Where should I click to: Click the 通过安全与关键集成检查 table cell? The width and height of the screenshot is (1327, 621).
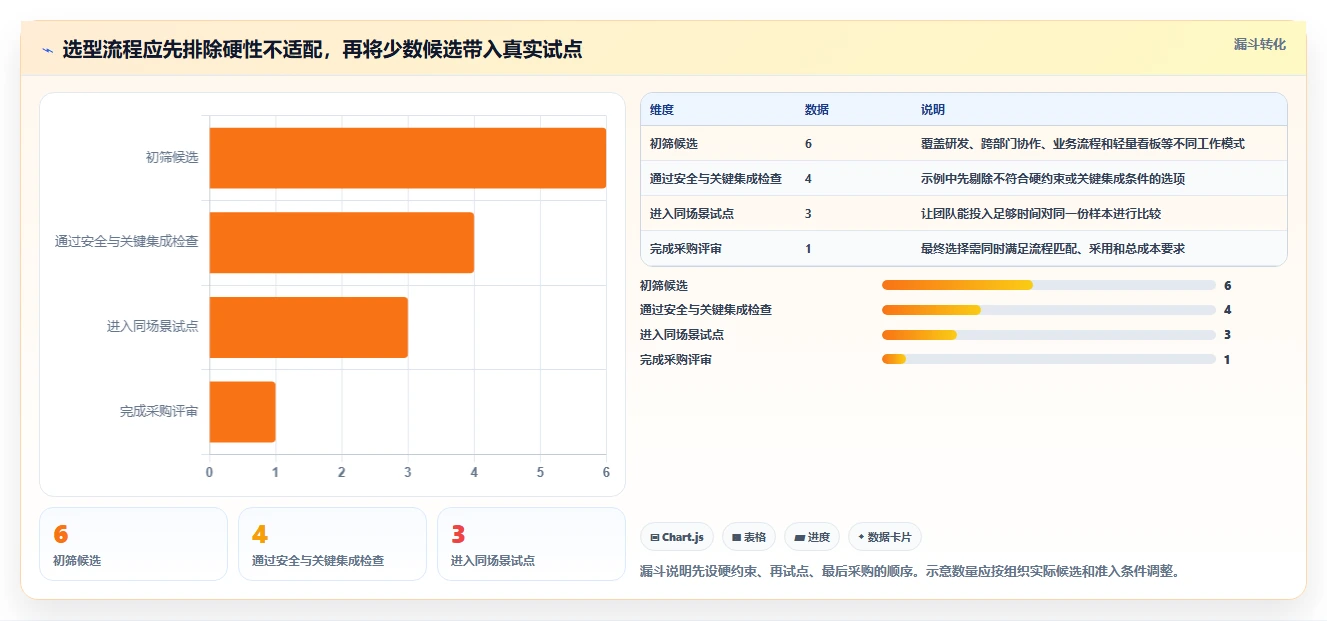pos(716,179)
